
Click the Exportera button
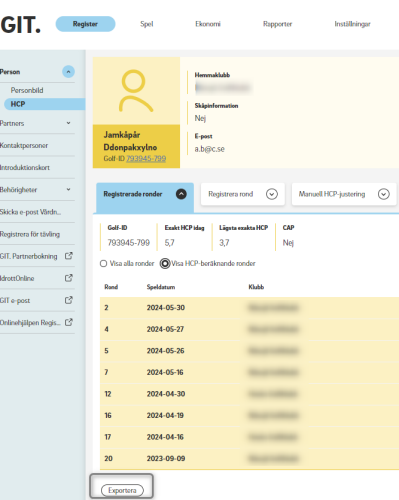point(122,490)
